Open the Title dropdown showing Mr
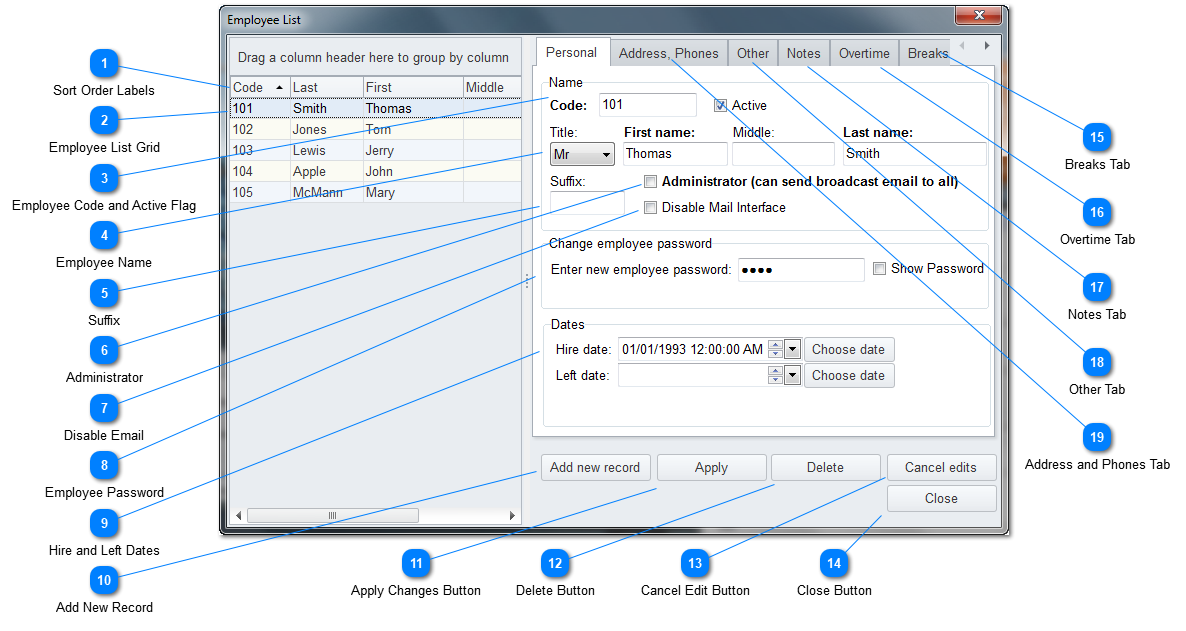The image size is (1186, 631). [x=582, y=155]
